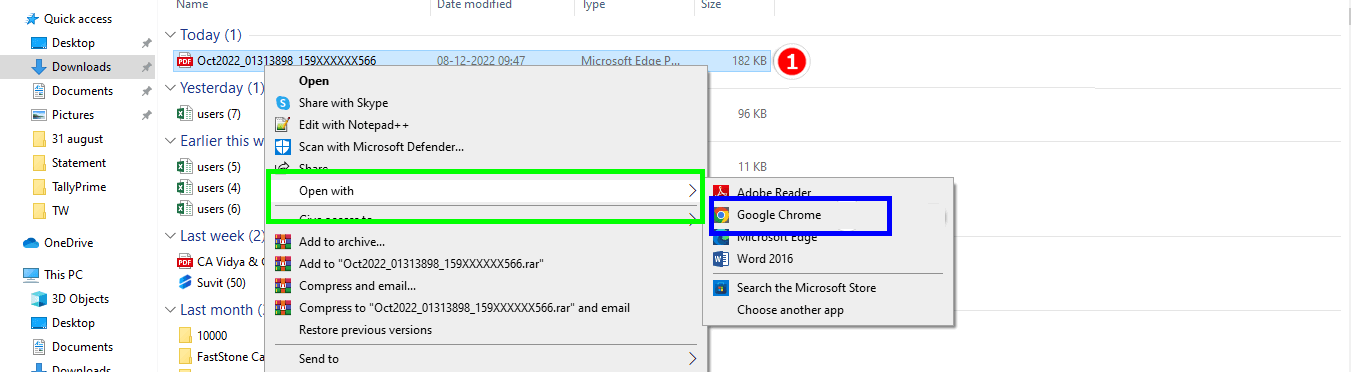1351x372 pixels.
Task: Select Open in the context menu
Action: coord(313,81)
